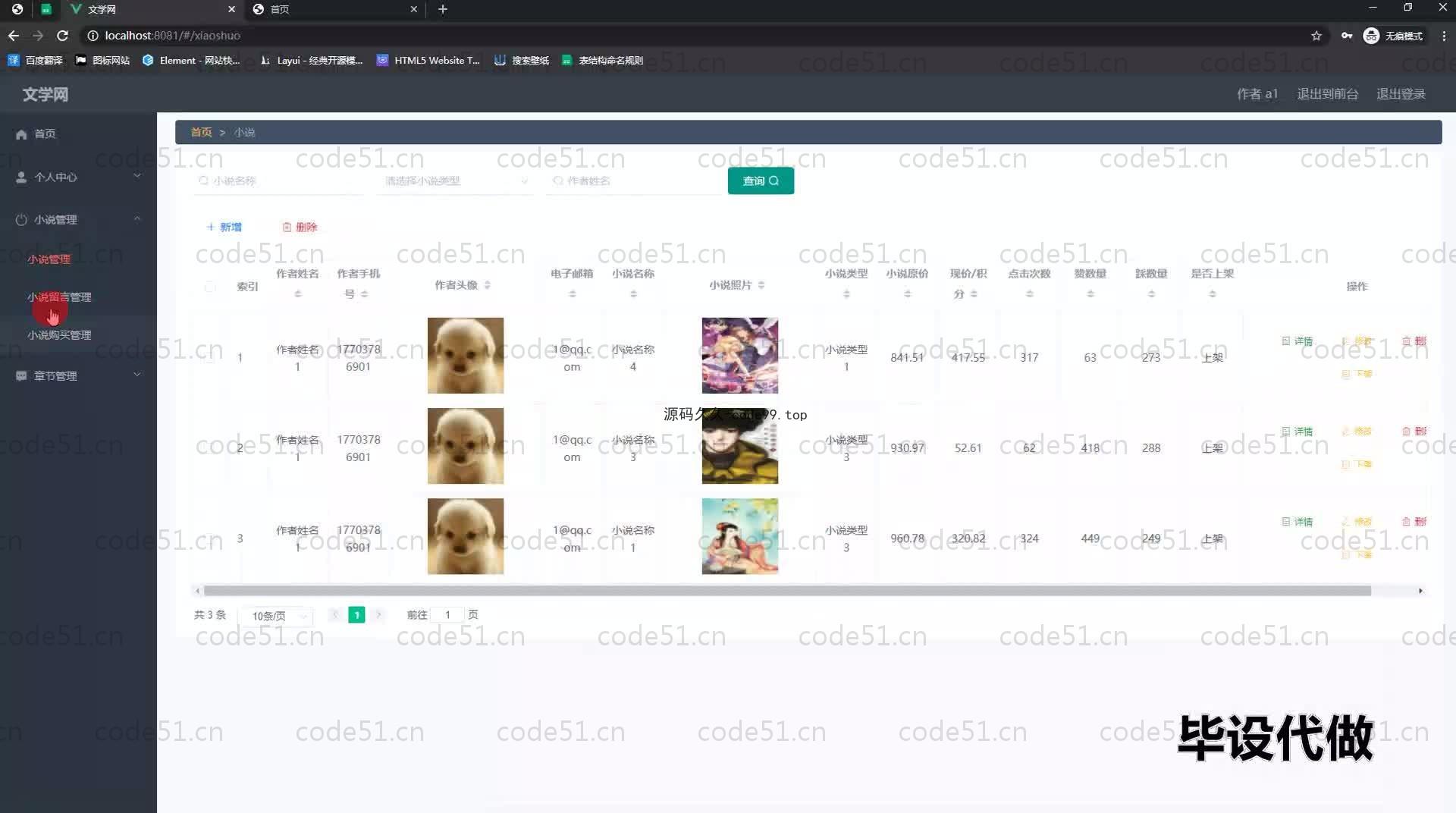
Task: Click 修改 edit for row 1
Action: pyautogui.click(x=1357, y=341)
